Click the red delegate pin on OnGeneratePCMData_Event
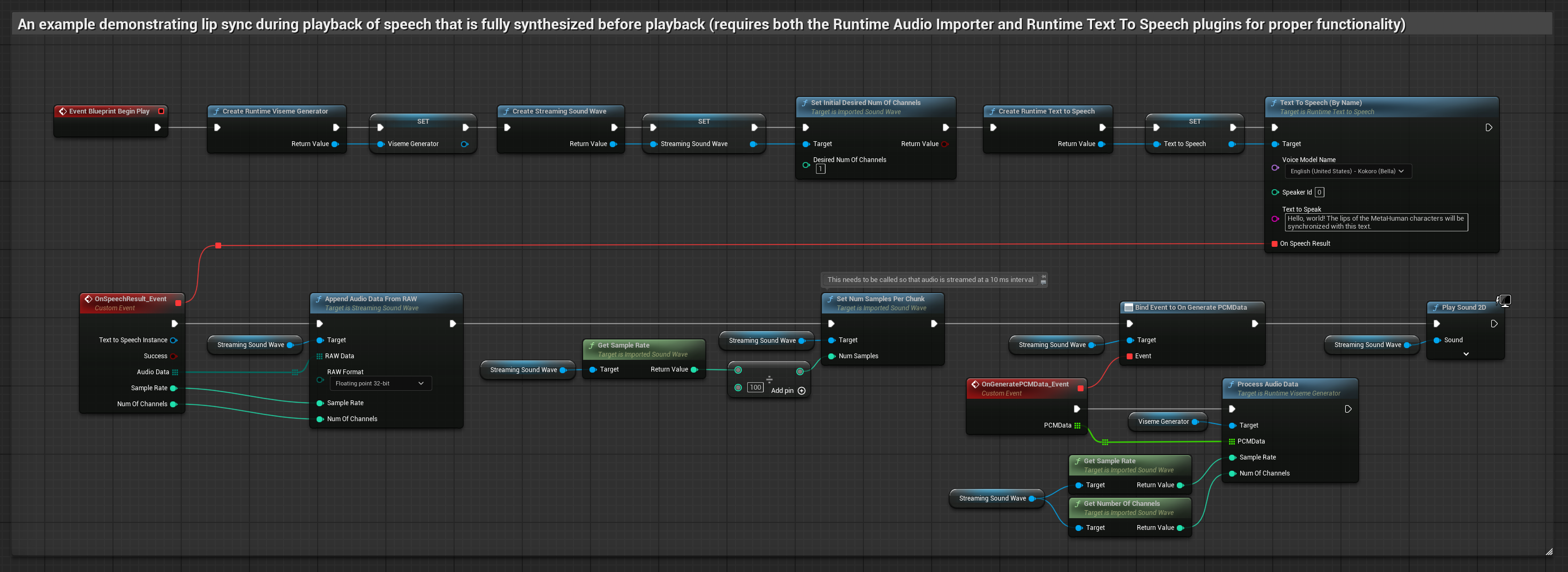Viewport: 1568px width, 572px height. pyautogui.click(x=1080, y=388)
